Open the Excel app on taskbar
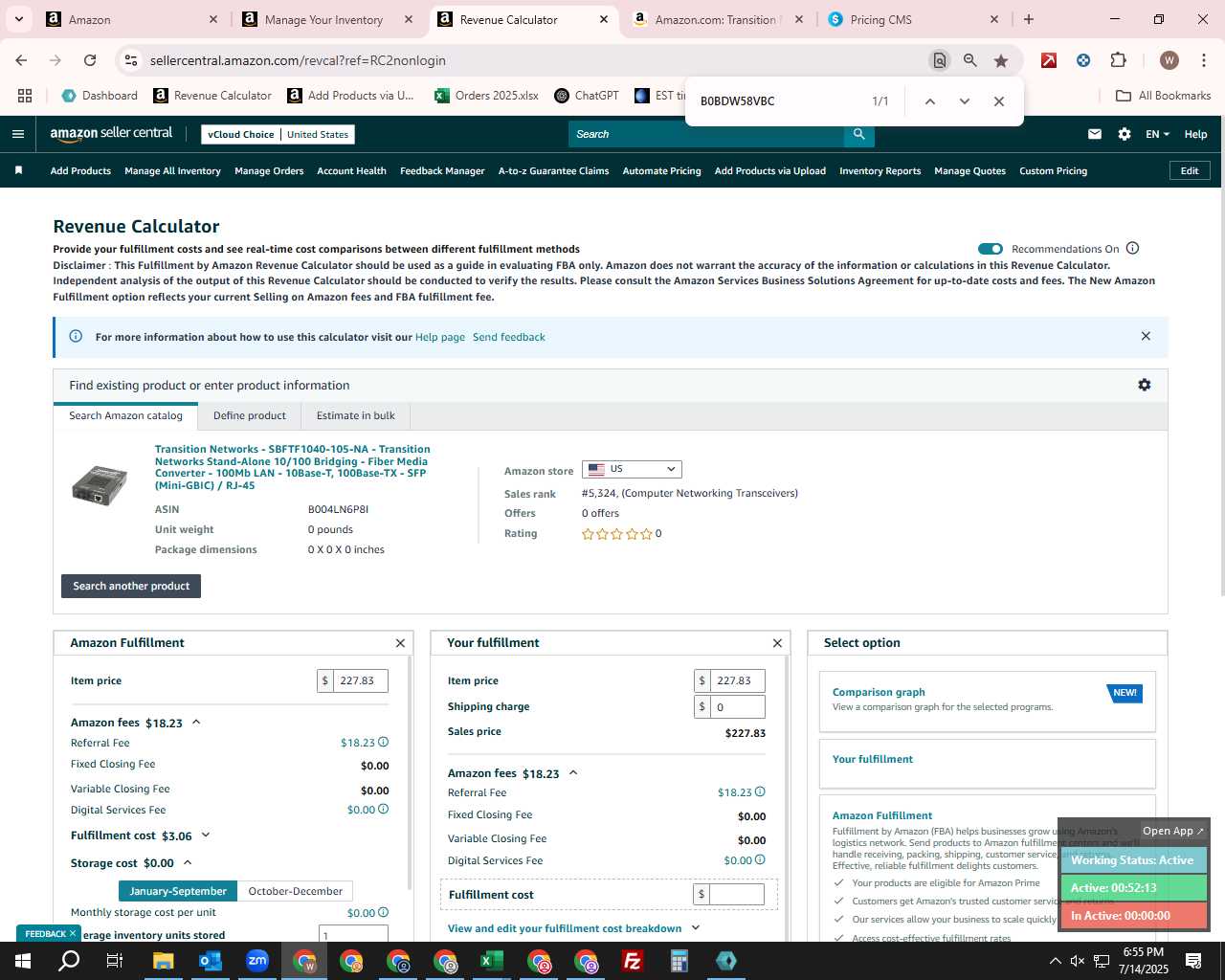The height and width of the screenshot is (980, 1225). [x=491, y=961]
